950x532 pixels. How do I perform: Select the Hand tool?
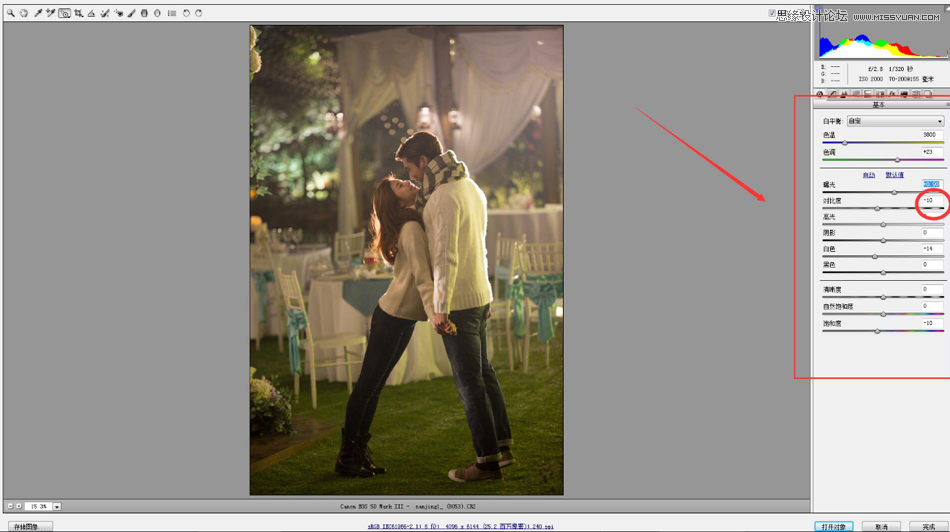tap(24, 14)
